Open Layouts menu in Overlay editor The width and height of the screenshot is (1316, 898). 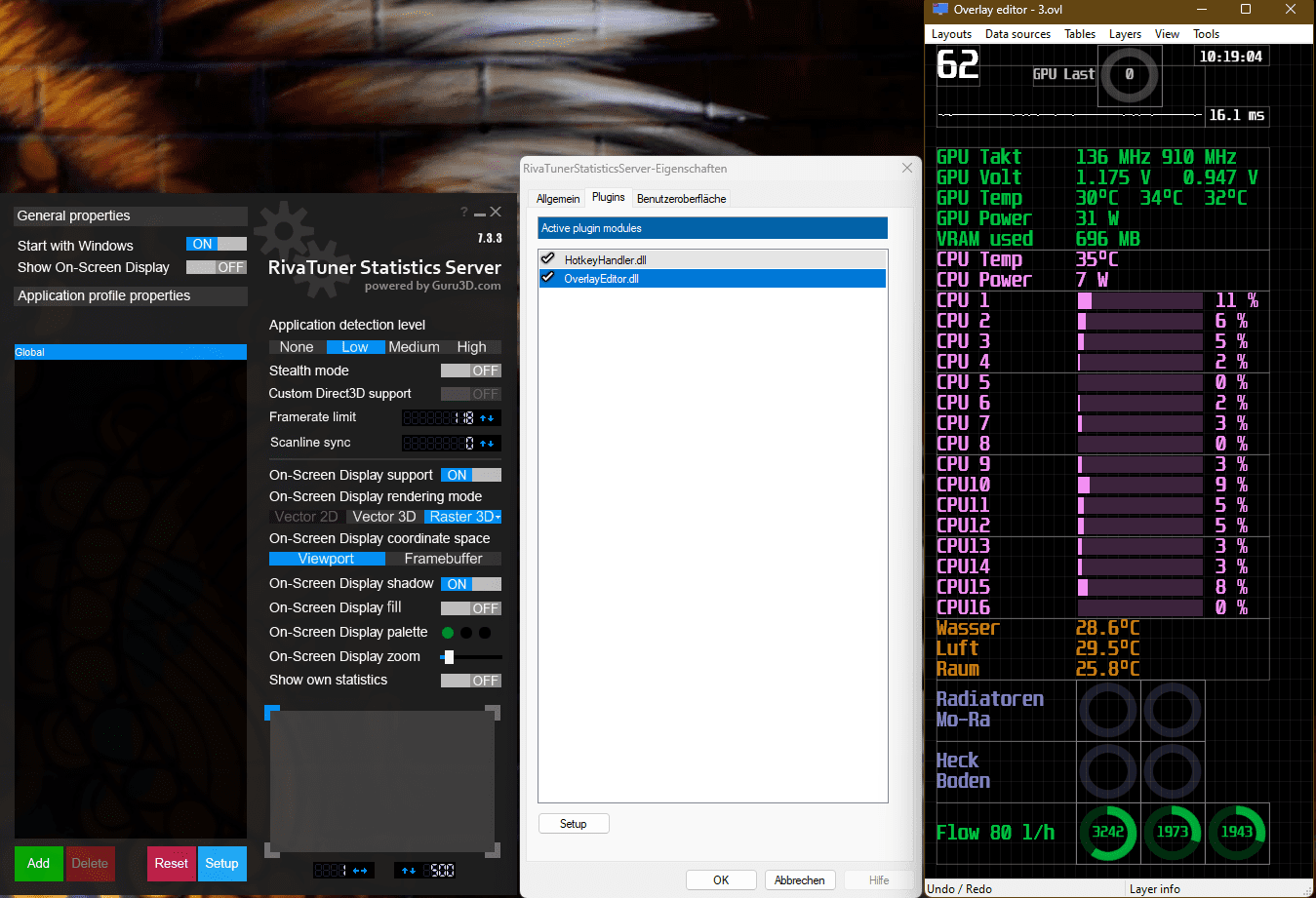point(952,33)
